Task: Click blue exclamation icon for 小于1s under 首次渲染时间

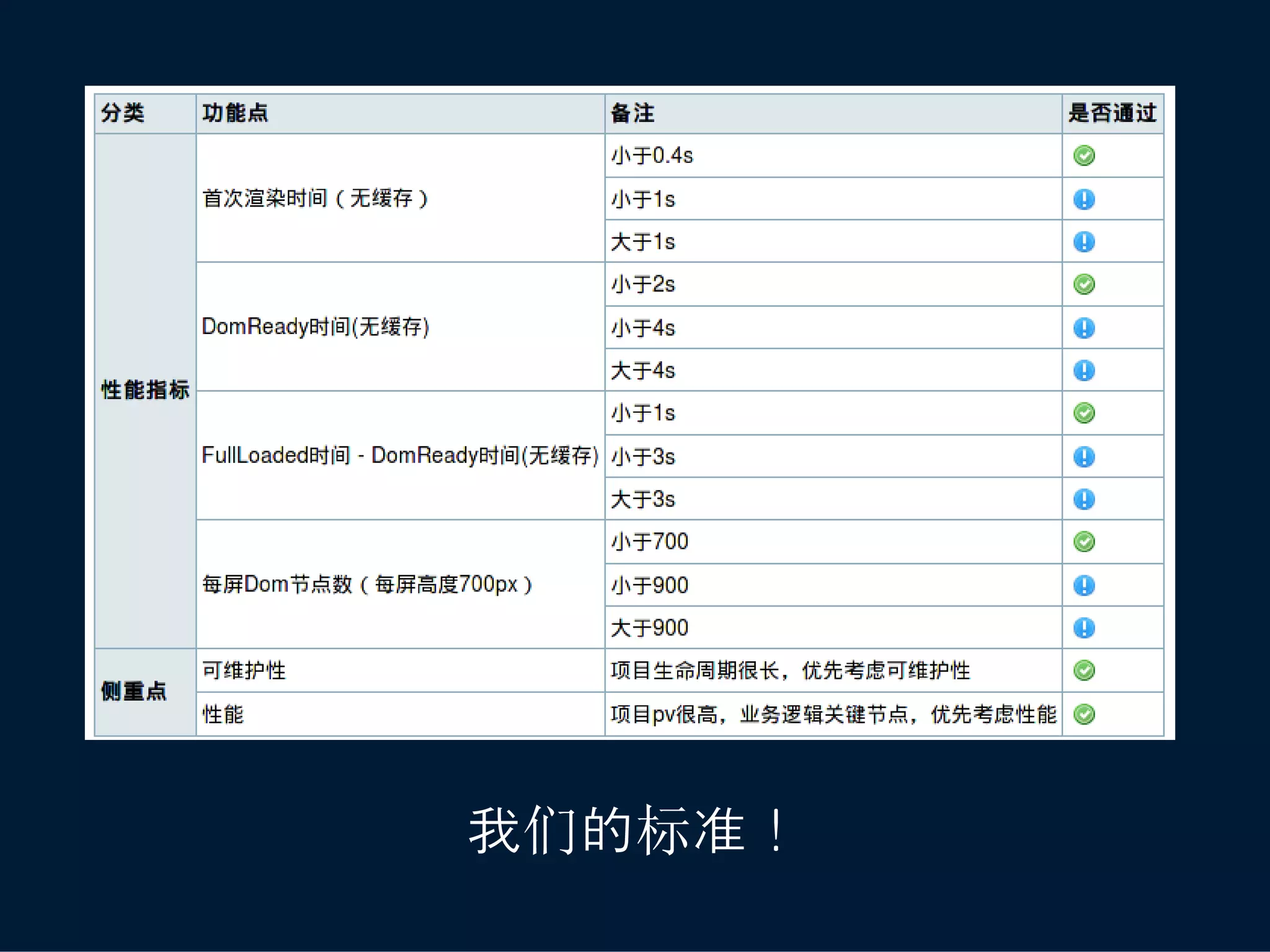Action: pyautogui.click(x=1084, y=199)
